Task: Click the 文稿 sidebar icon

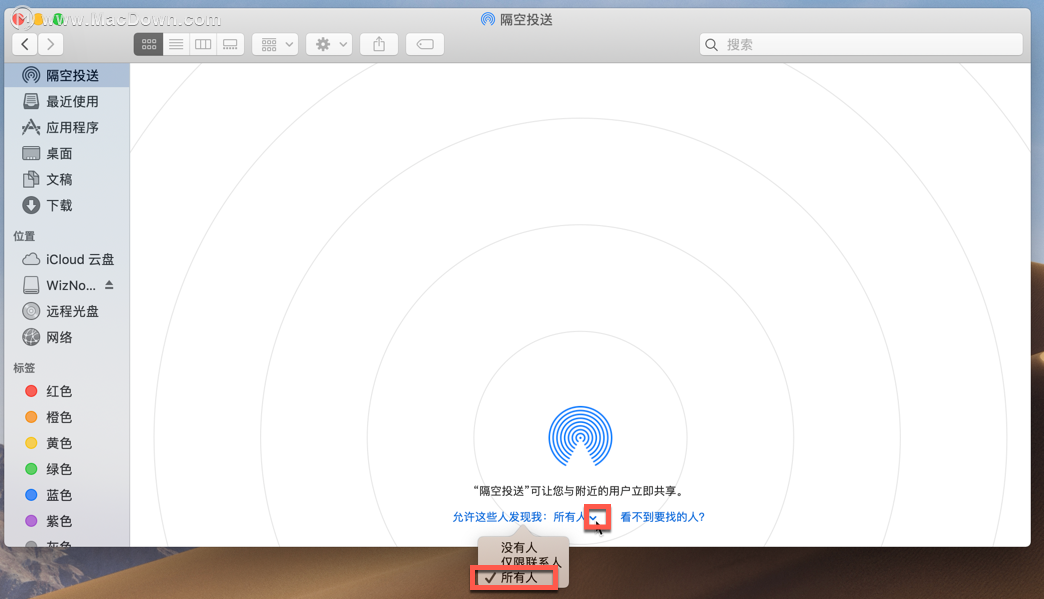Action: [x=31, y=179]
